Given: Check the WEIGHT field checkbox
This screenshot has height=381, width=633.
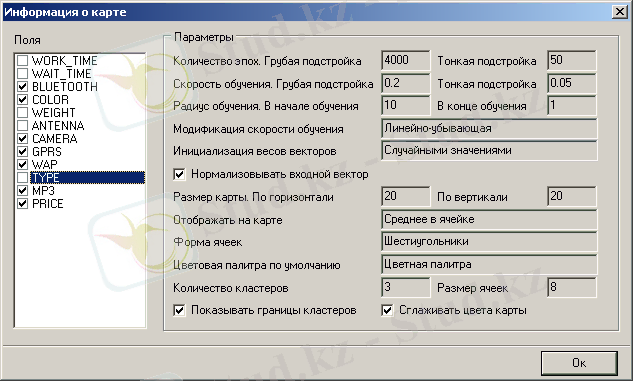Looking at the screenshot, I should (x=23, y=112).
